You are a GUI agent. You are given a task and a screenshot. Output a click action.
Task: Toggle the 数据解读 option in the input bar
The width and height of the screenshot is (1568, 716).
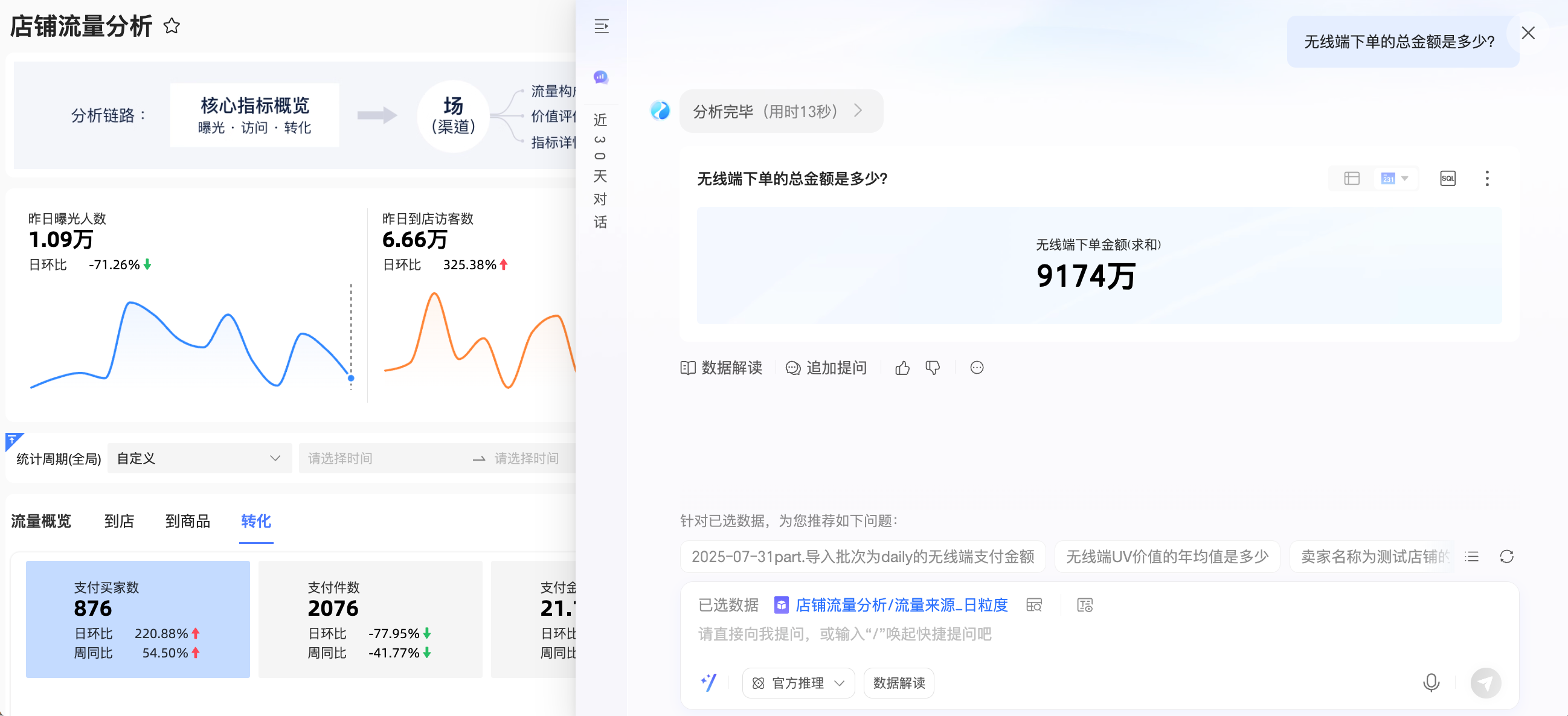pyautogui.click(x=898, y=683)
